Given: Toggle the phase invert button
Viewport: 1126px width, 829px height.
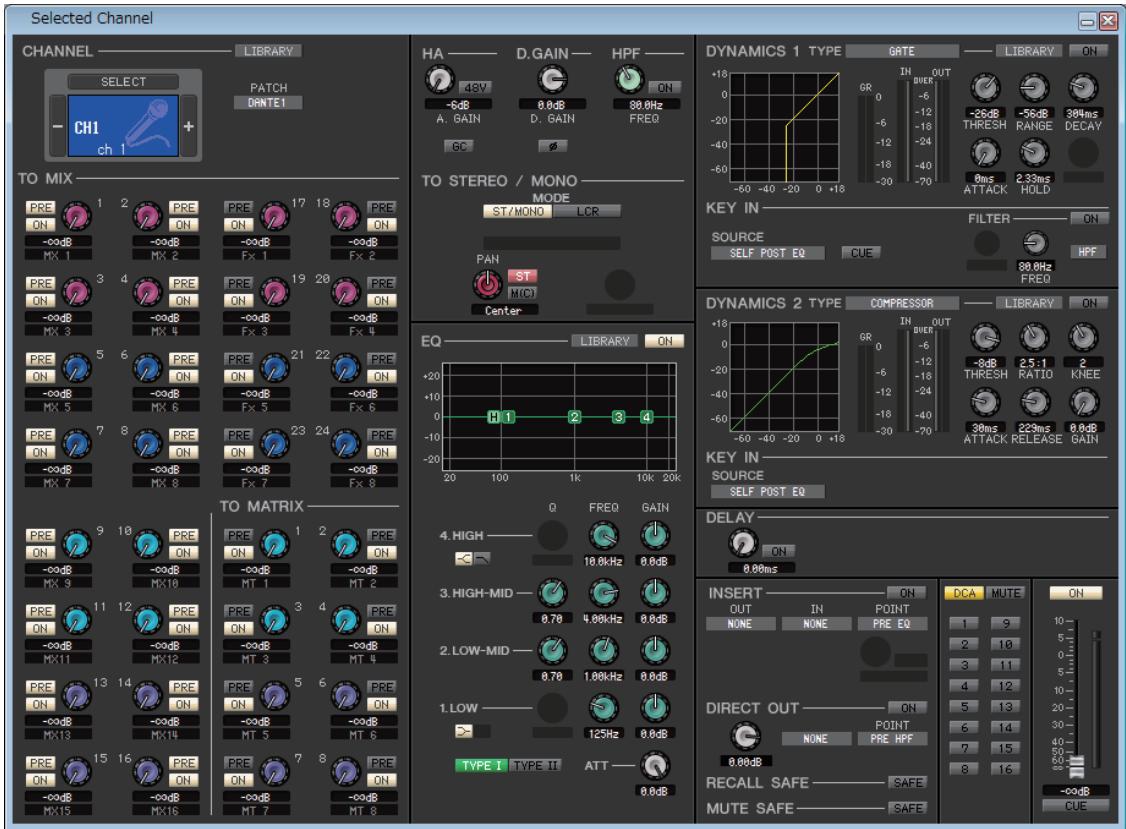Looking at the screenshot, I should (552, 146).
